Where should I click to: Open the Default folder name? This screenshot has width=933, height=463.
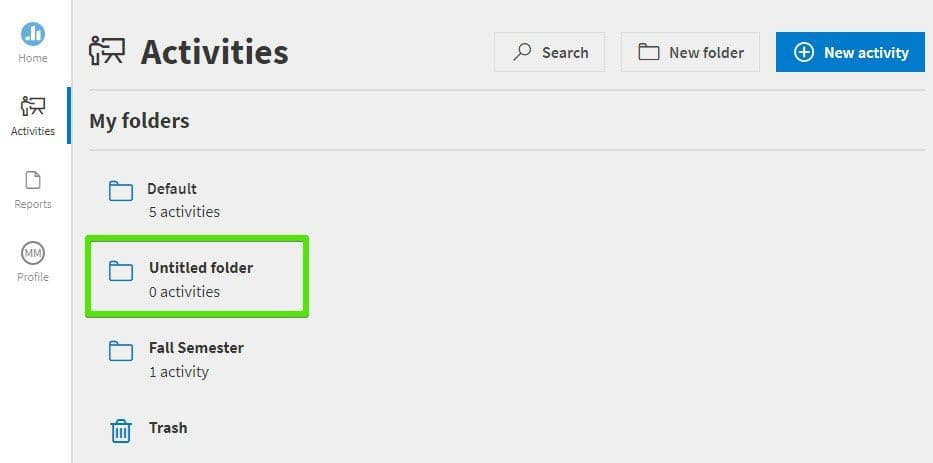click(x=172, y=189)
